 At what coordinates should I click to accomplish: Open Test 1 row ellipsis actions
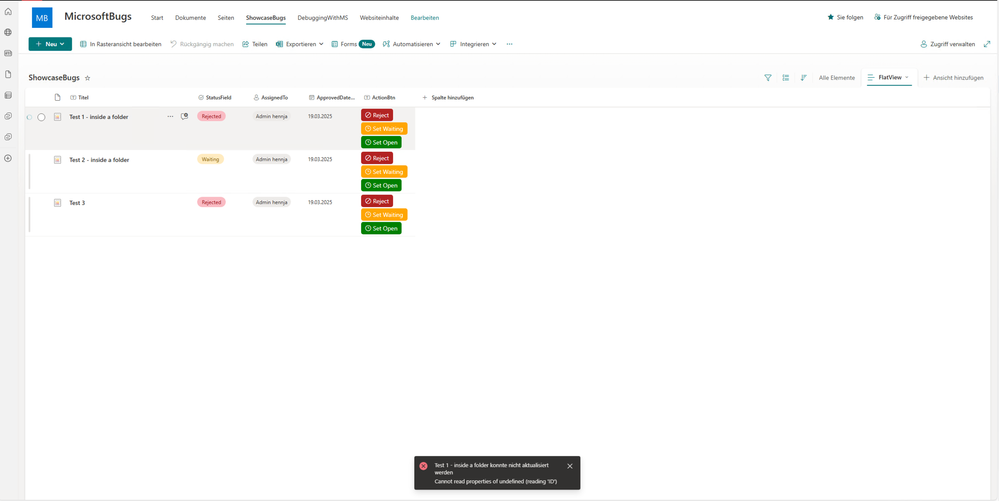click(x=170, y=117)
